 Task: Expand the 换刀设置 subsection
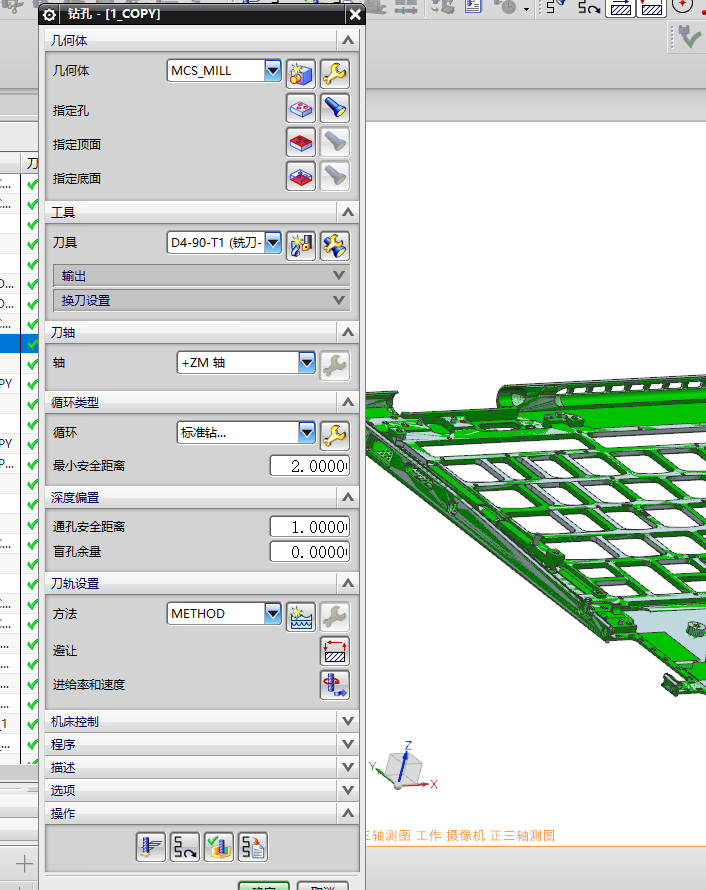pyautogui.click(x=201, y=300)
